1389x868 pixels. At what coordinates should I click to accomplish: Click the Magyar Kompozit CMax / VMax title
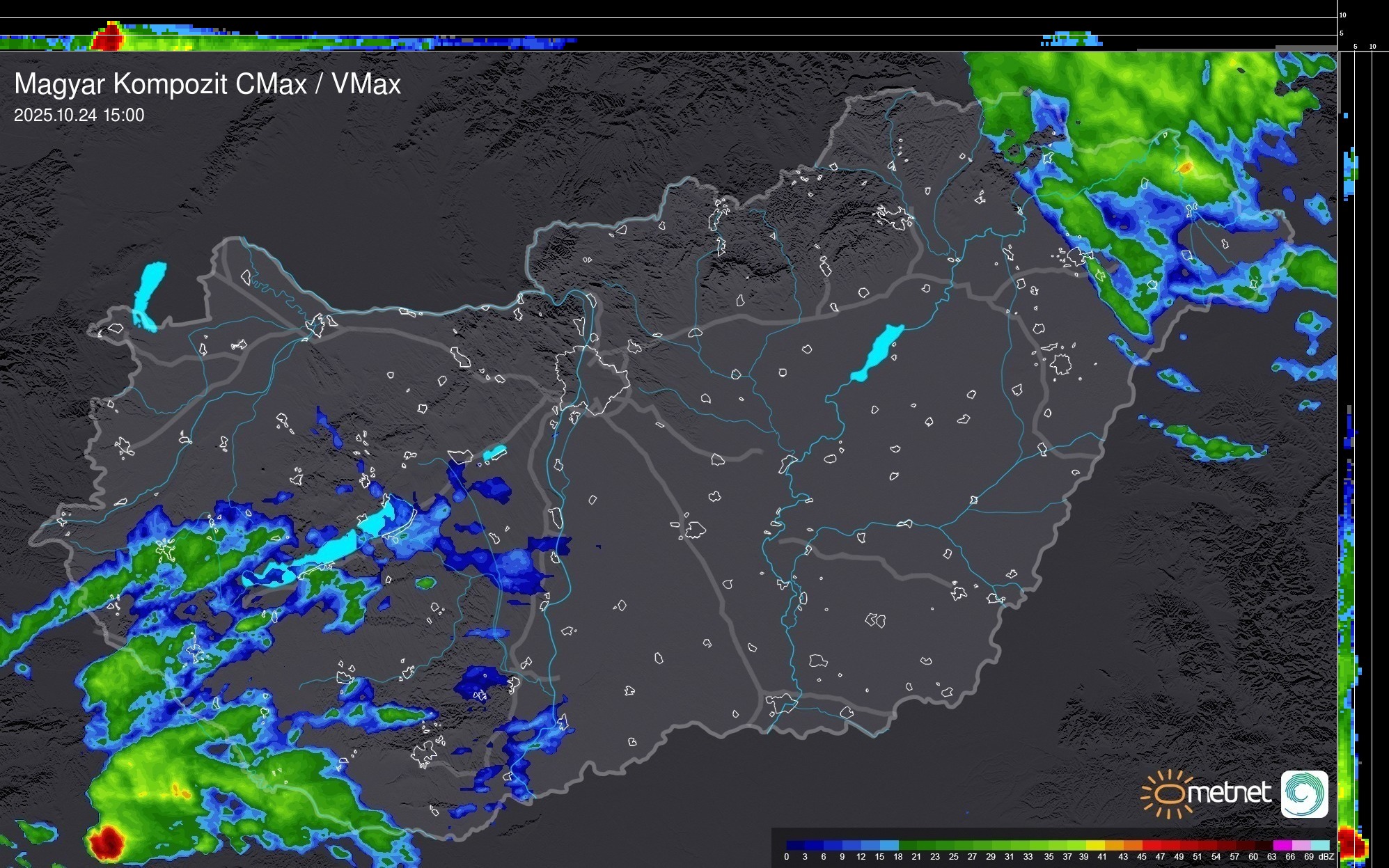click(x=207, y=84)
